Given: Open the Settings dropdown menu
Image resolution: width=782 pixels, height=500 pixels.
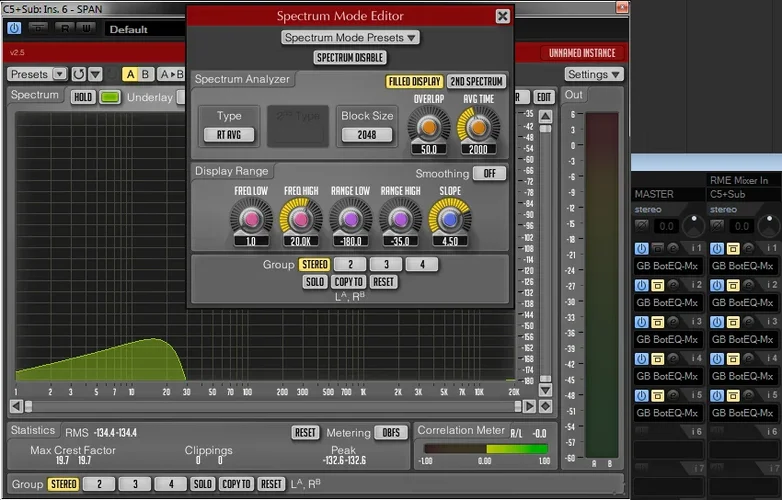Looking at the screenshot, I should [x=594, y=74].
